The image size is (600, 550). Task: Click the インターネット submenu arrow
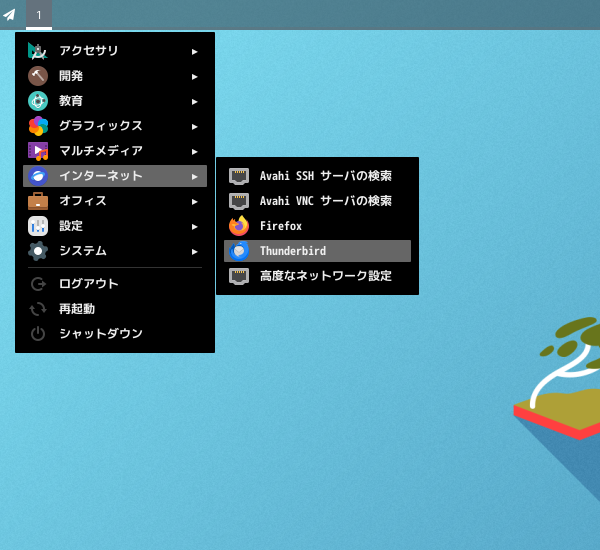tap(195, 177)
